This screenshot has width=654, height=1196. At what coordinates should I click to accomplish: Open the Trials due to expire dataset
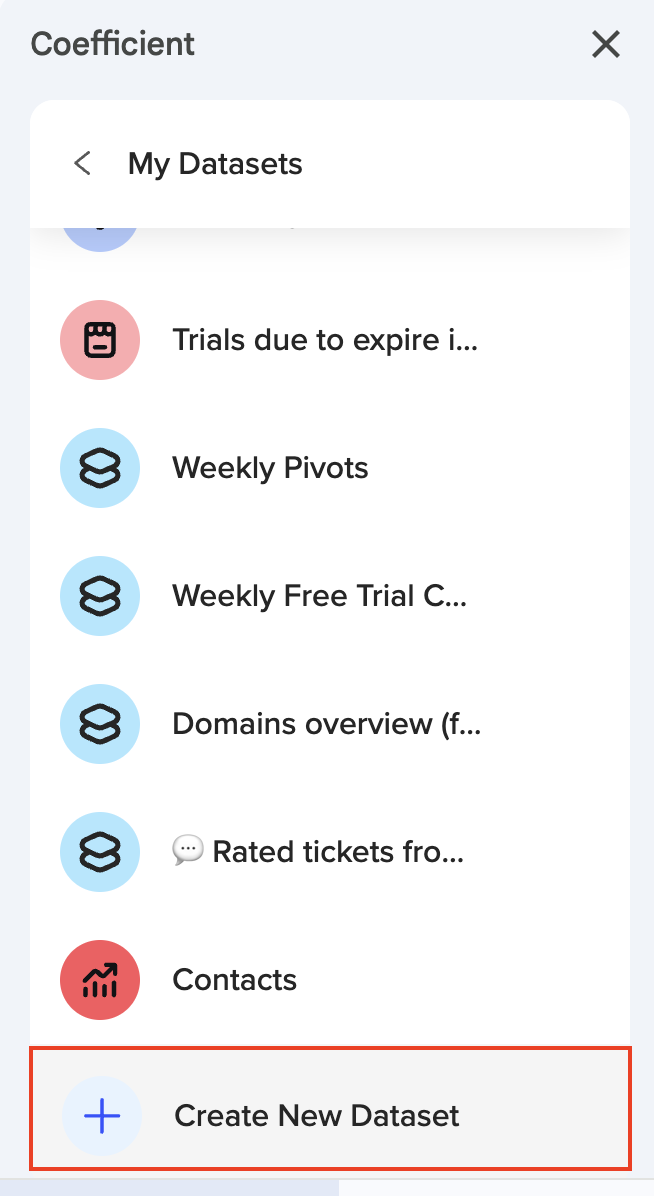point(325,340)
